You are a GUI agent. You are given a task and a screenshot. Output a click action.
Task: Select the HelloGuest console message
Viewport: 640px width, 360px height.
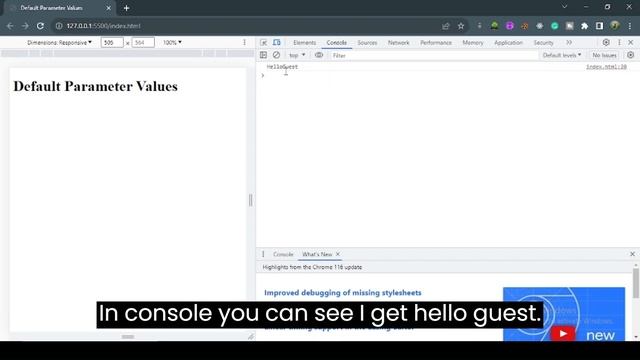(x=282, y=67)
